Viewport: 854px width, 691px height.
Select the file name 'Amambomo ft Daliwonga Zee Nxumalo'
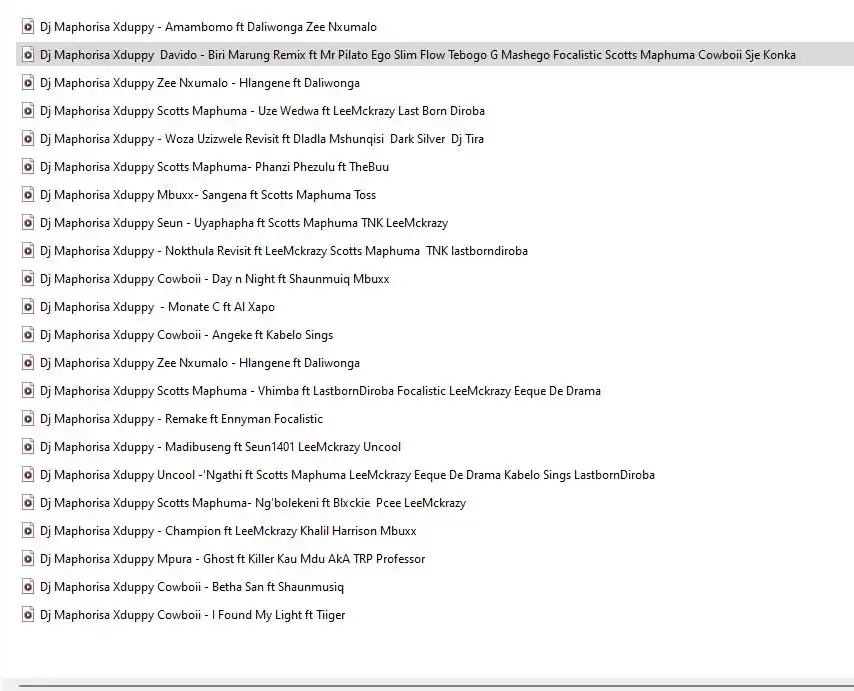(x=208, y=27)
